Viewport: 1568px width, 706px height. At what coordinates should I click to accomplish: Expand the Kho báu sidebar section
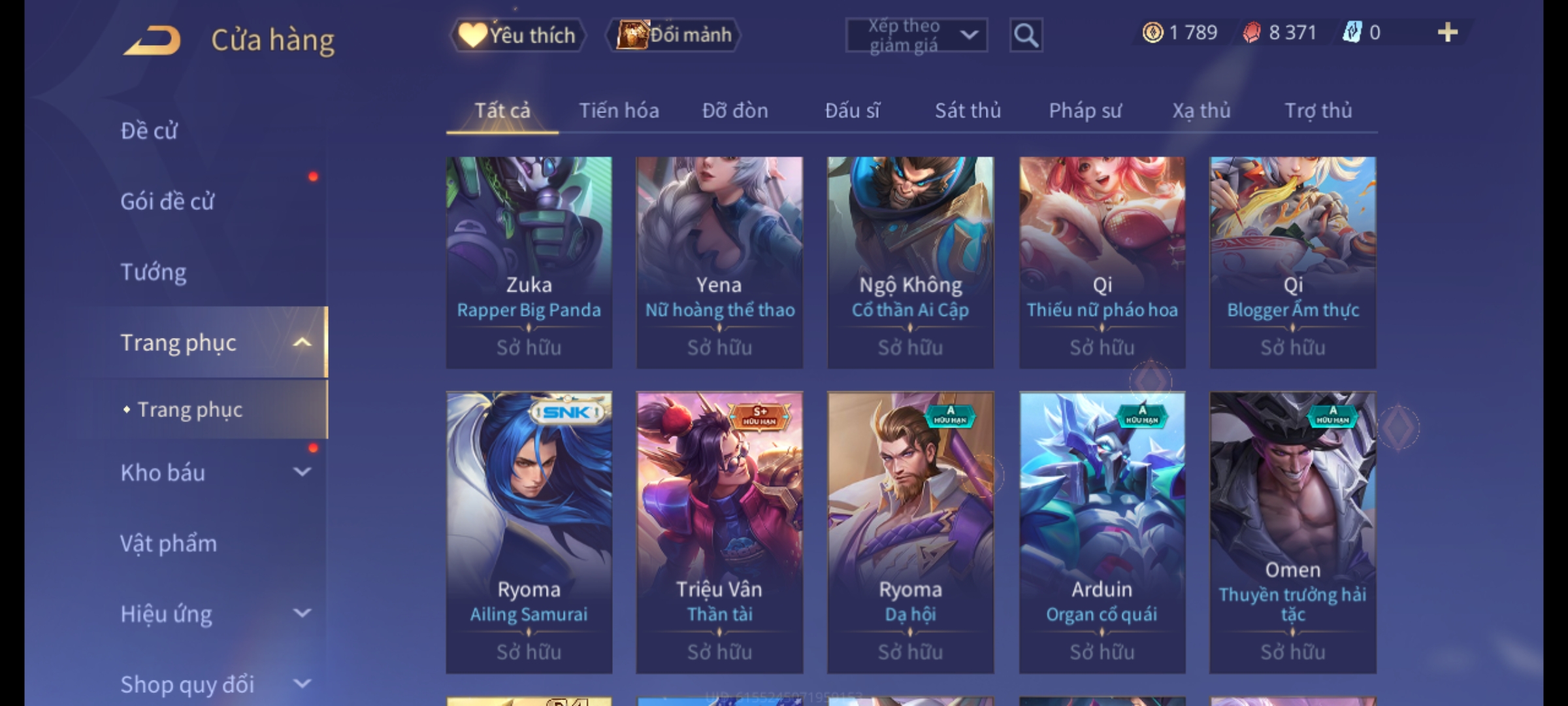(x=302, y=472)
